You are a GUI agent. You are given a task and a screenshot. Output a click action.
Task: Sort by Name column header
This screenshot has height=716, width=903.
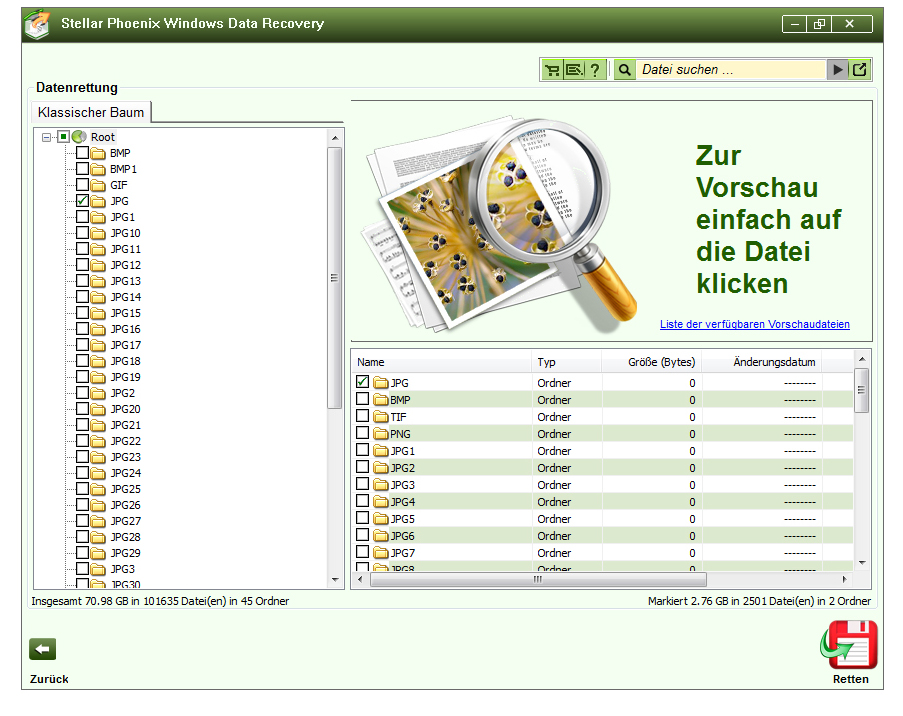pyautogui.click(x=442, y=362)
